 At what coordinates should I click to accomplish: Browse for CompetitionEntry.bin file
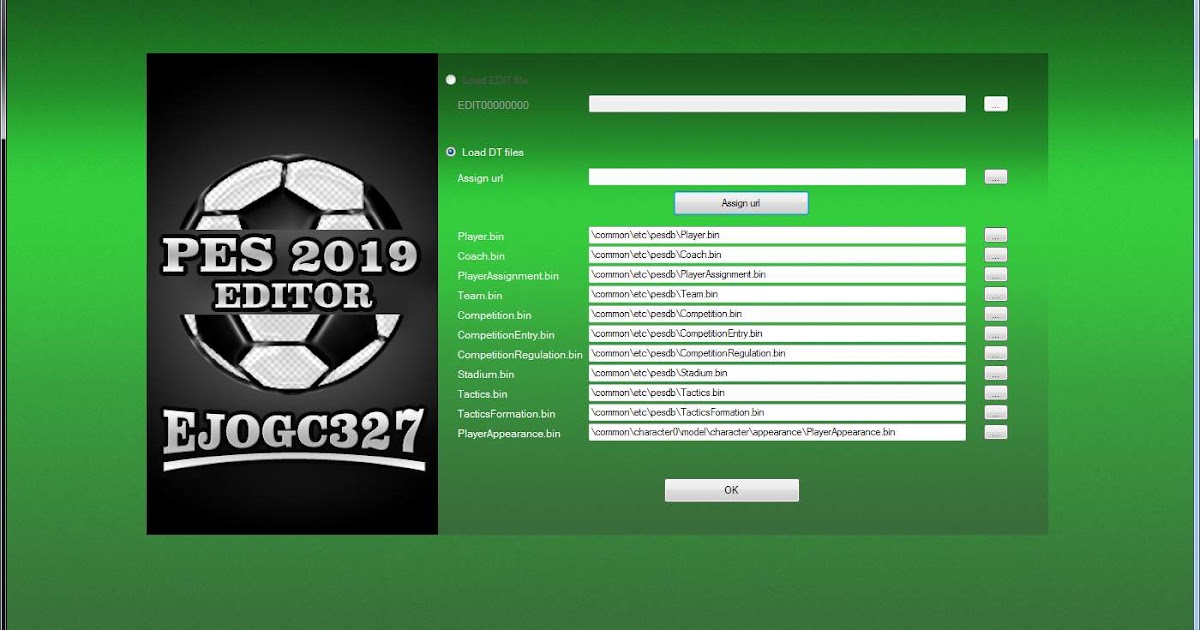(996, 334)
